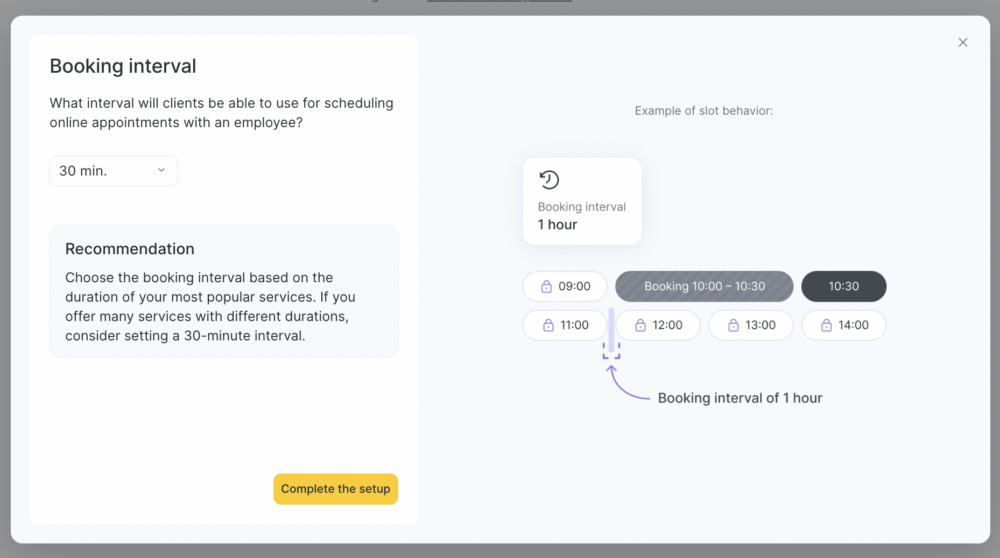Click the lock icon on 11:00 slot
1000x558 pixels.
pos(547,325)
